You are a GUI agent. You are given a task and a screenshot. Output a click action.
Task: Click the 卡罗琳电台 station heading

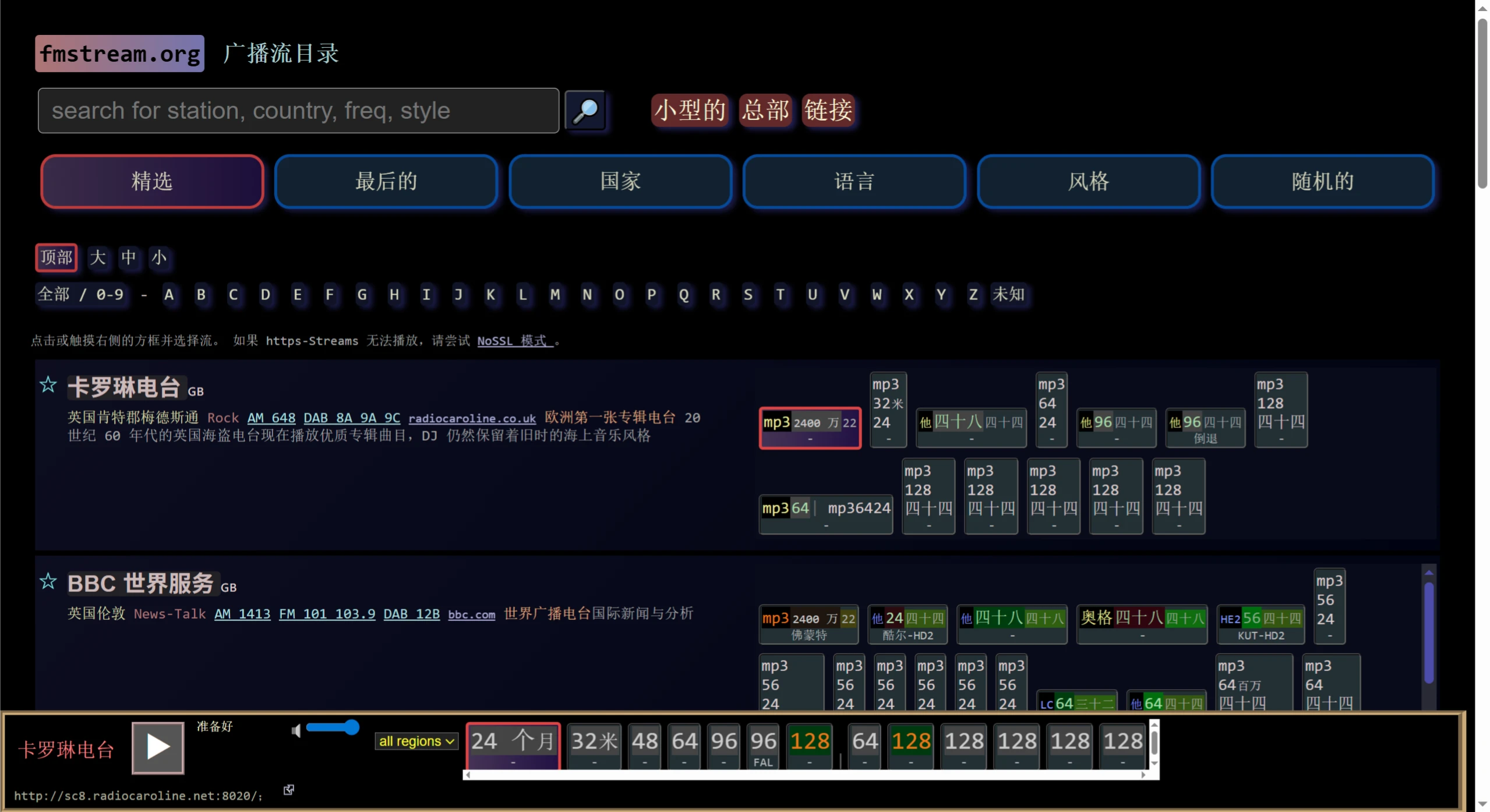[124, 387]
